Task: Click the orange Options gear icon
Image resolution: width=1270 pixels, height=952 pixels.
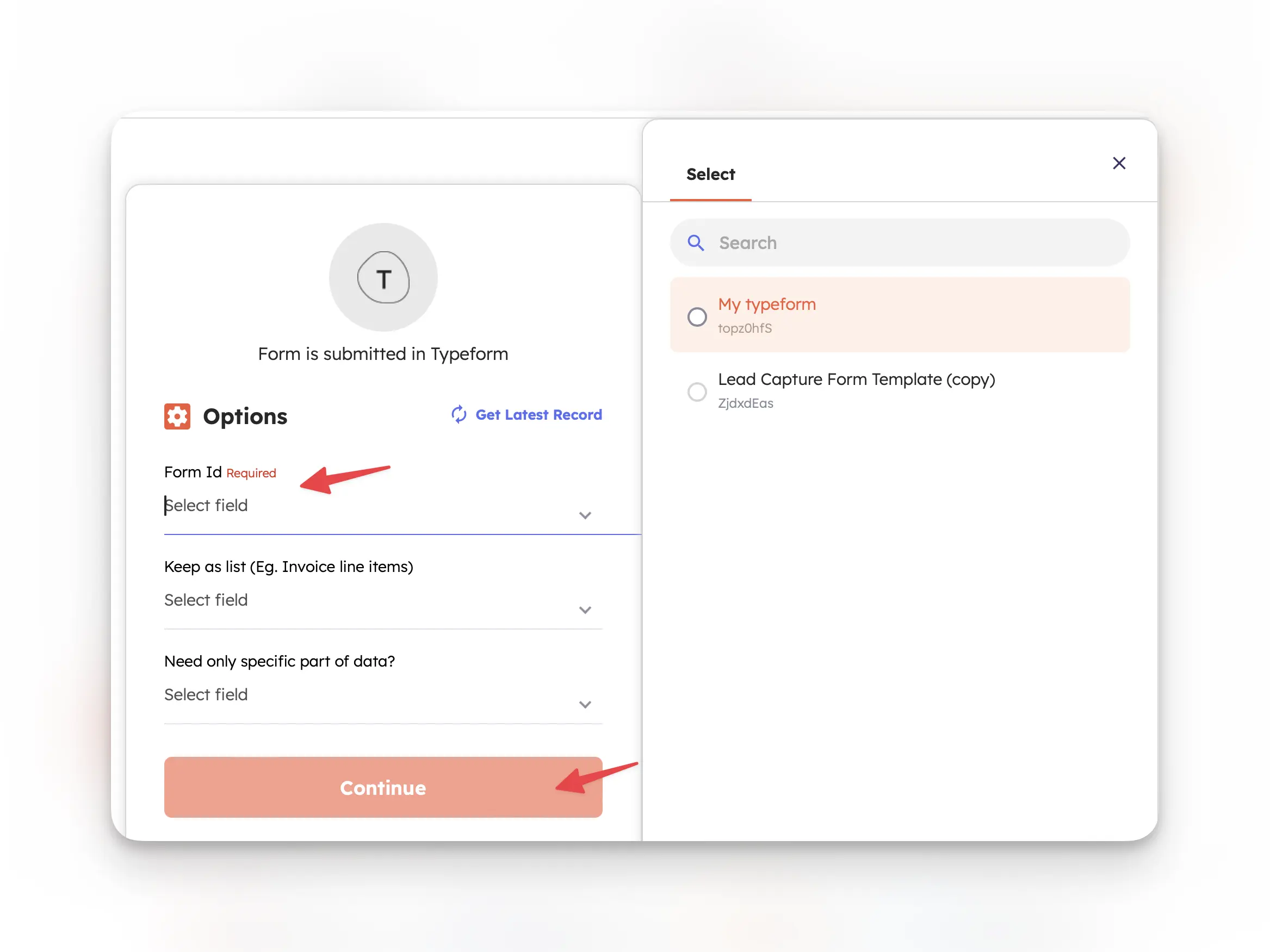Action: coord(177,416)
